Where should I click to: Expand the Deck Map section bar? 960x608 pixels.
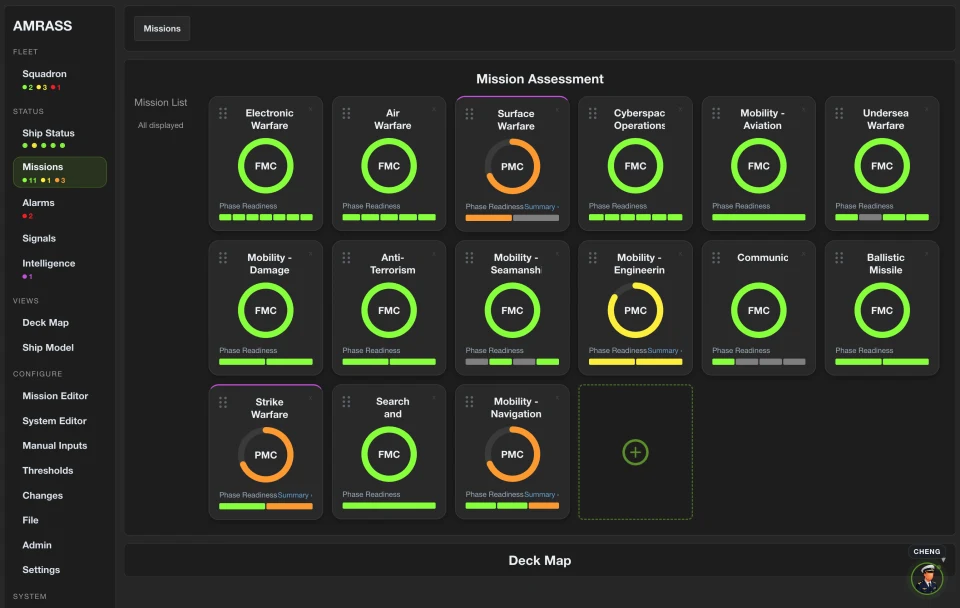tap(540, 560)
